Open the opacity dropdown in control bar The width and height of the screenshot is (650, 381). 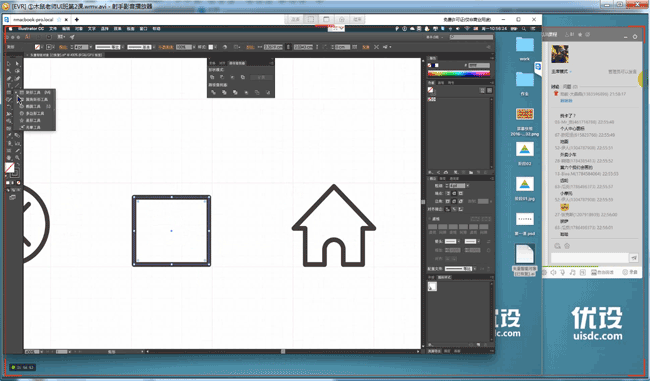(x=194, y=47)
